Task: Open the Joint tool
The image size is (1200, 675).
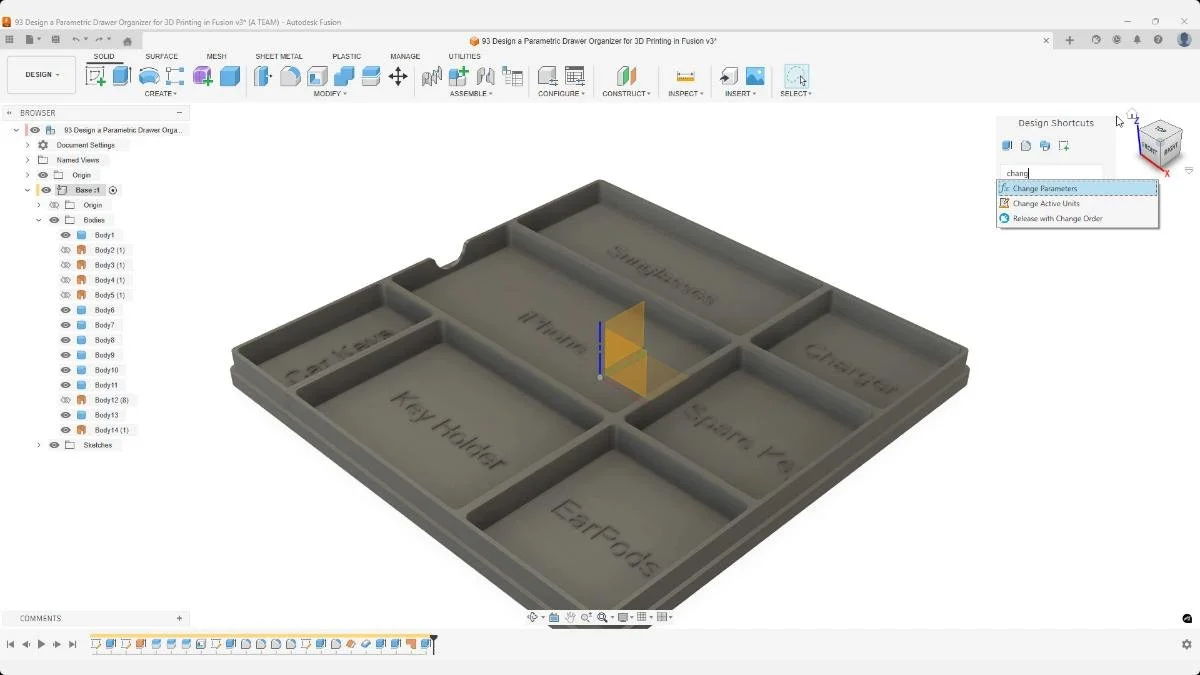Action: click(486, 76)
